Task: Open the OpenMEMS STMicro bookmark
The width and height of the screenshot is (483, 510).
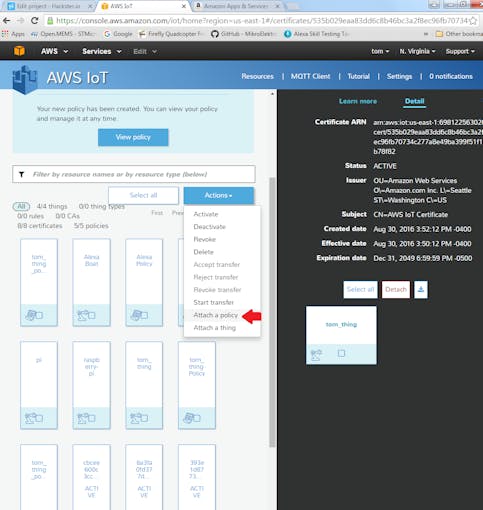Action: tap(63, 34)
